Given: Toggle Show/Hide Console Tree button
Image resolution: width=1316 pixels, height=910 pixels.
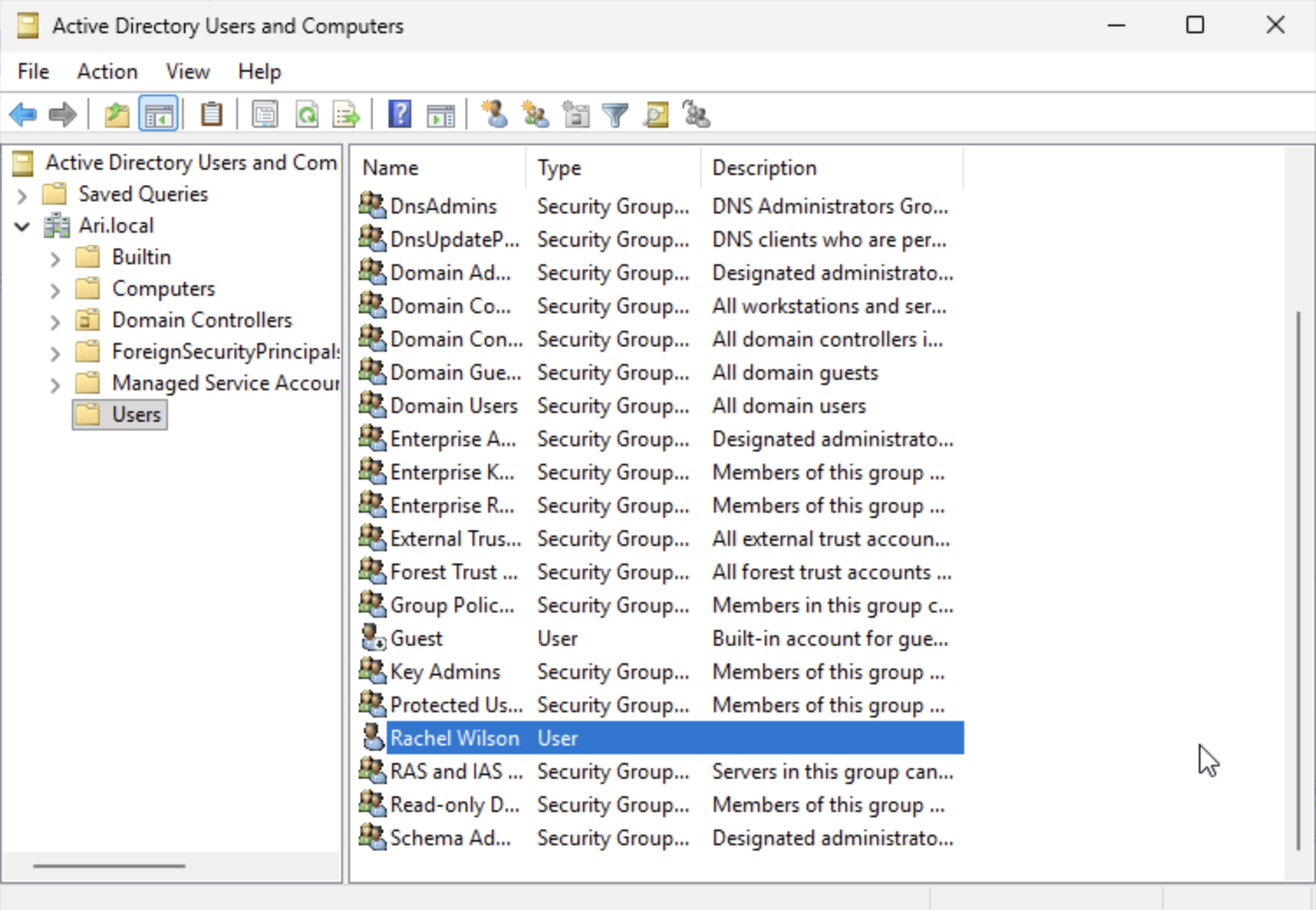Looking at the screenshot, I should click(x=158, y=115).
